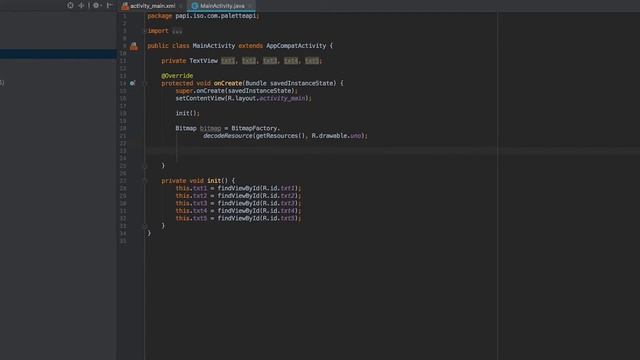Click fold end marker of init method
The height and width of the screenshot is (360, 640).
coord(145,226)
